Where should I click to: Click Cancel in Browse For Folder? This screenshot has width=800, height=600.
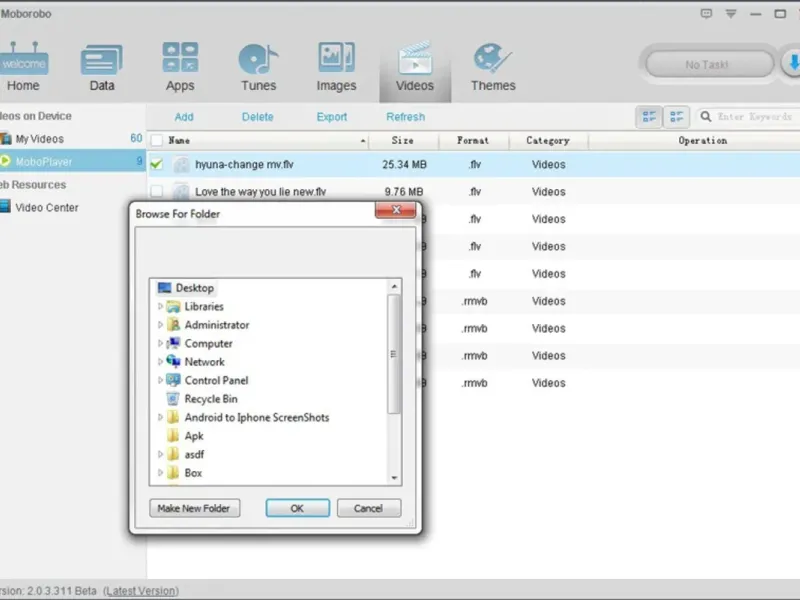[x=368, y=508]
